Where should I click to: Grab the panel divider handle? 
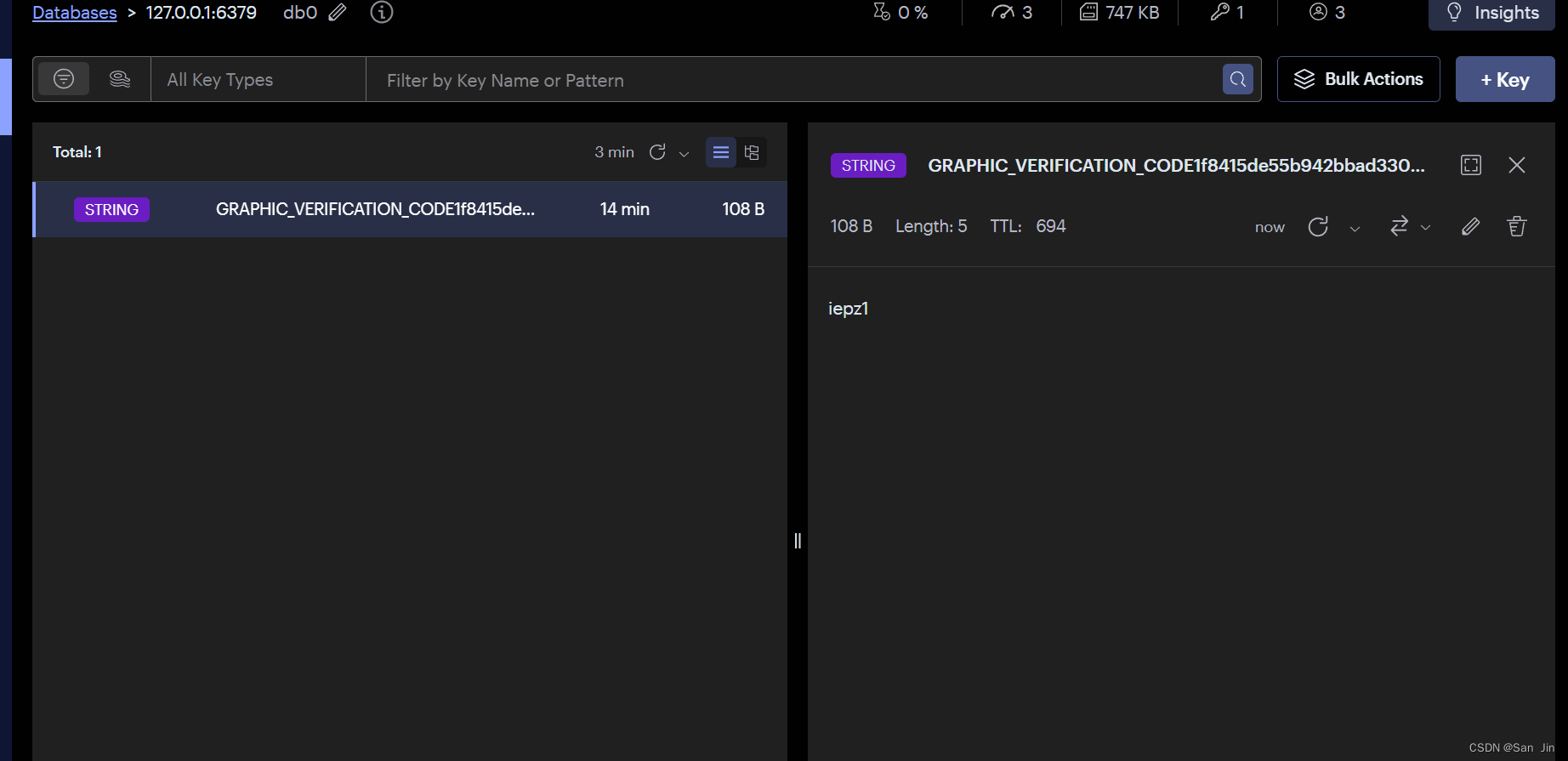(x=798, y=541)
